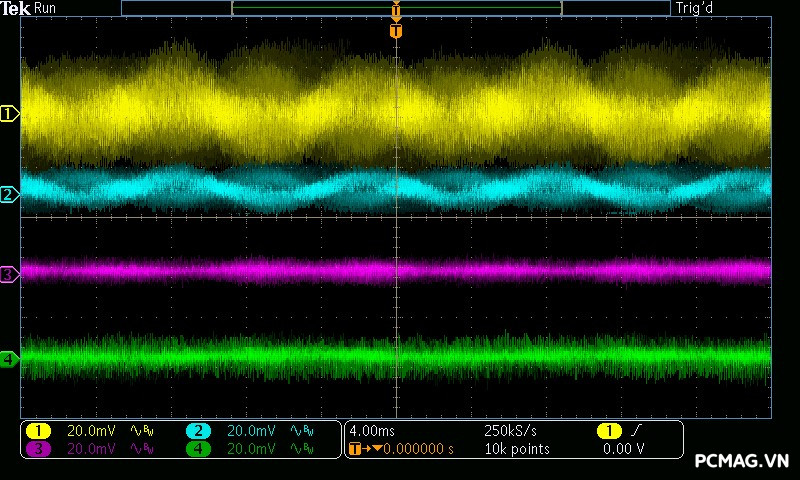The height and width of the screenshot is (480, 800).
Task: Click the Run acquisition status label
Action: 46,8
